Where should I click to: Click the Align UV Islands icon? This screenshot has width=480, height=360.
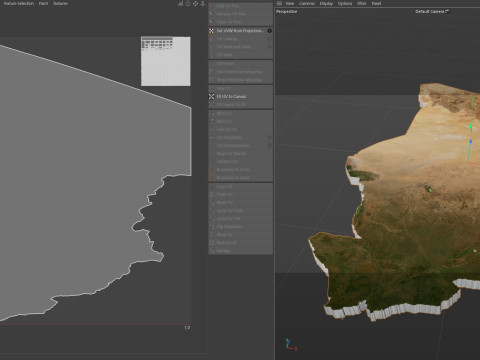click(211, 153)
